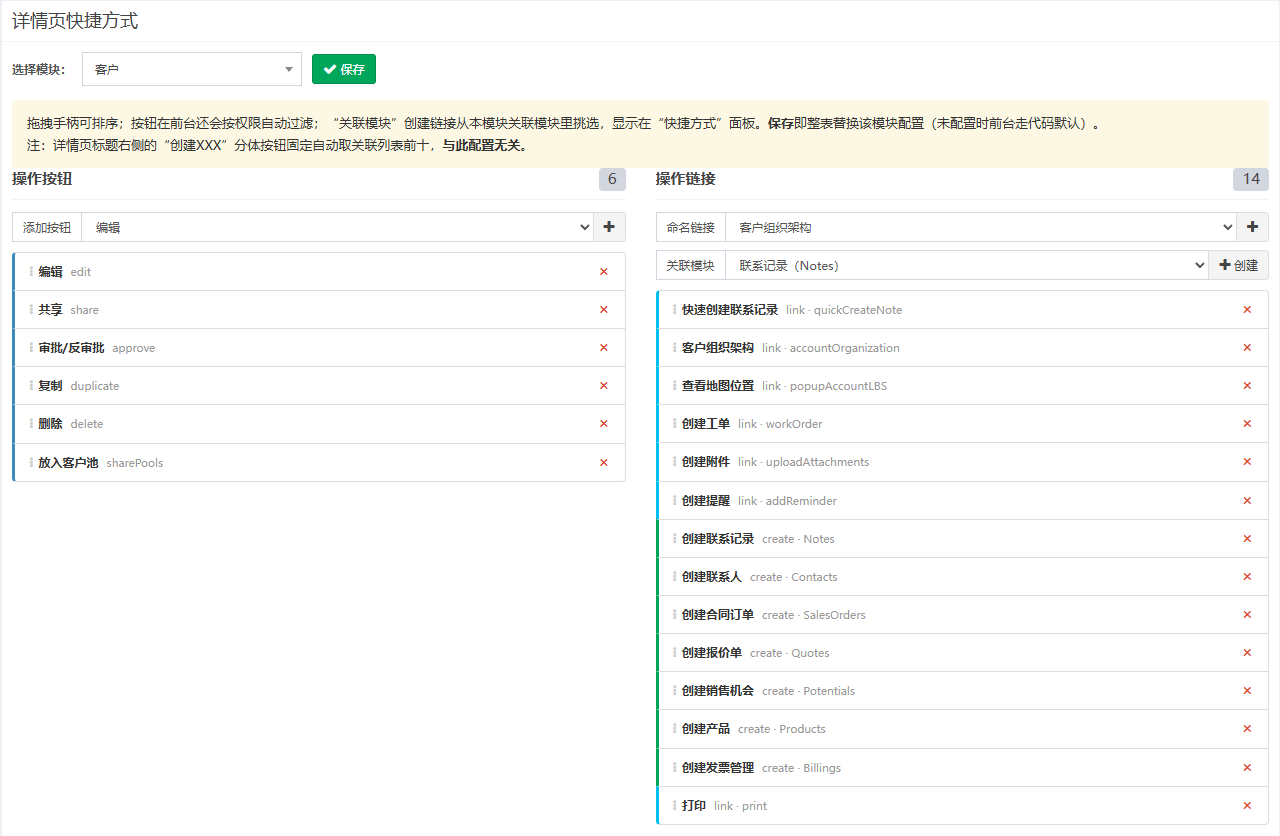Click the 详情页快捷方式 page title

[75, 20]
